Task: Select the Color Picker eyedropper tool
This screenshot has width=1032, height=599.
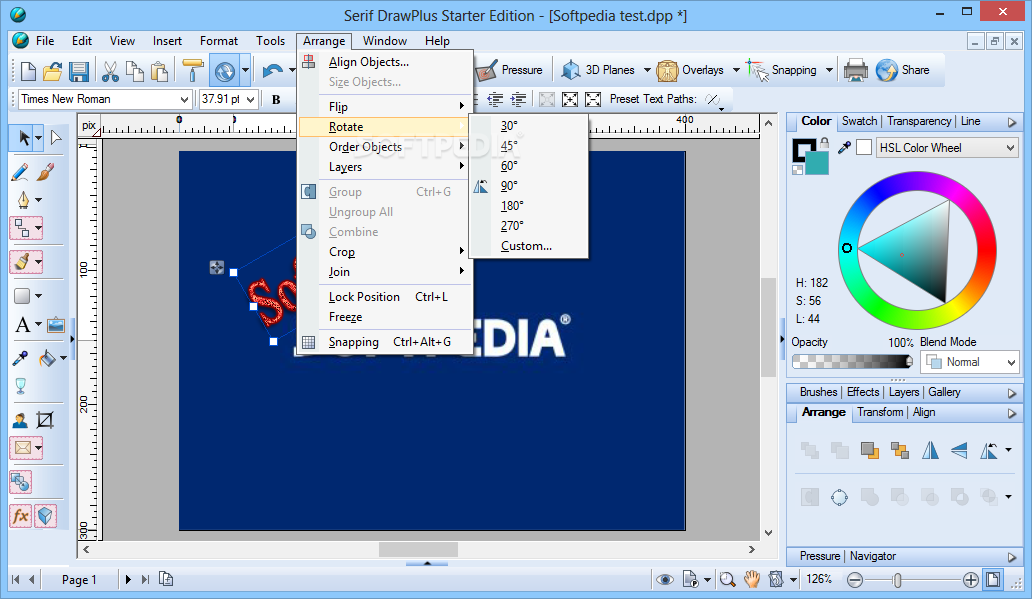Action: coord(20,358)
